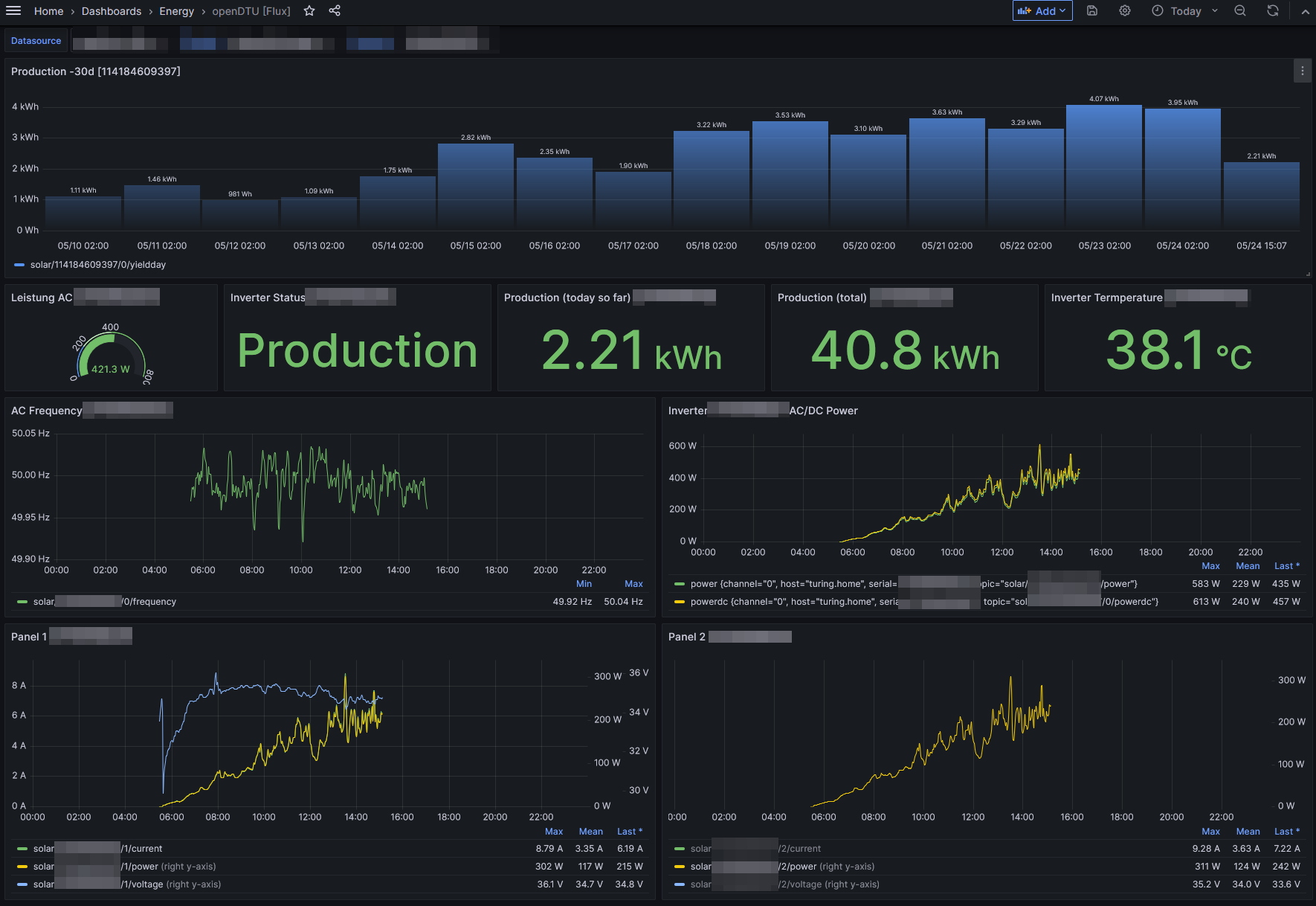The height and width of the screenshot is (906, 1316).
Task: Click the share dashboard icon
Action: point(335,11)
